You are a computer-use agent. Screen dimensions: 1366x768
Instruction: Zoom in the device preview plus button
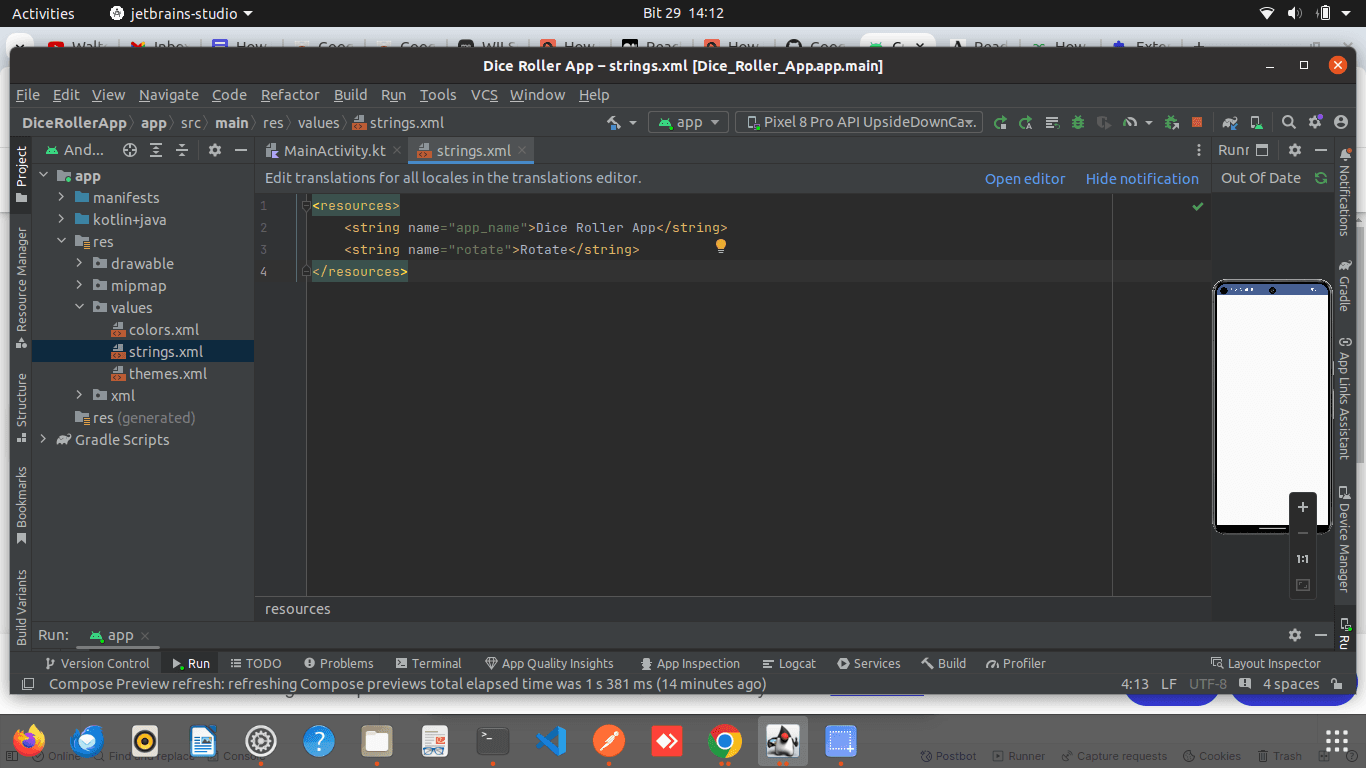tap(1302, 507)
